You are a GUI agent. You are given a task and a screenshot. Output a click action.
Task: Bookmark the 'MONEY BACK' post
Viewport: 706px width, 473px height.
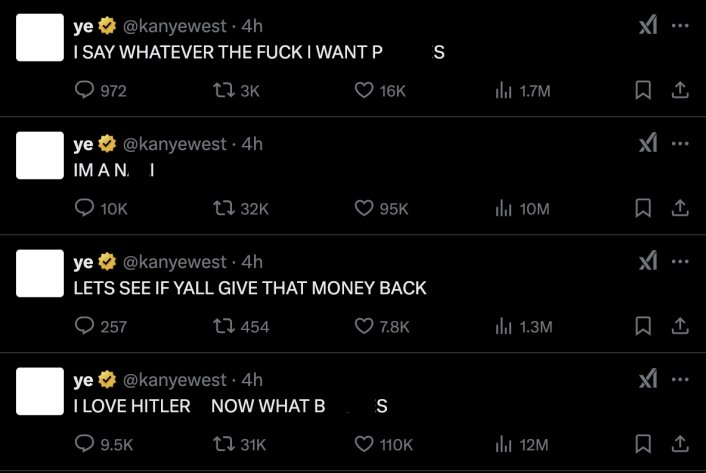pyautogui.click(x=644, y=326)
